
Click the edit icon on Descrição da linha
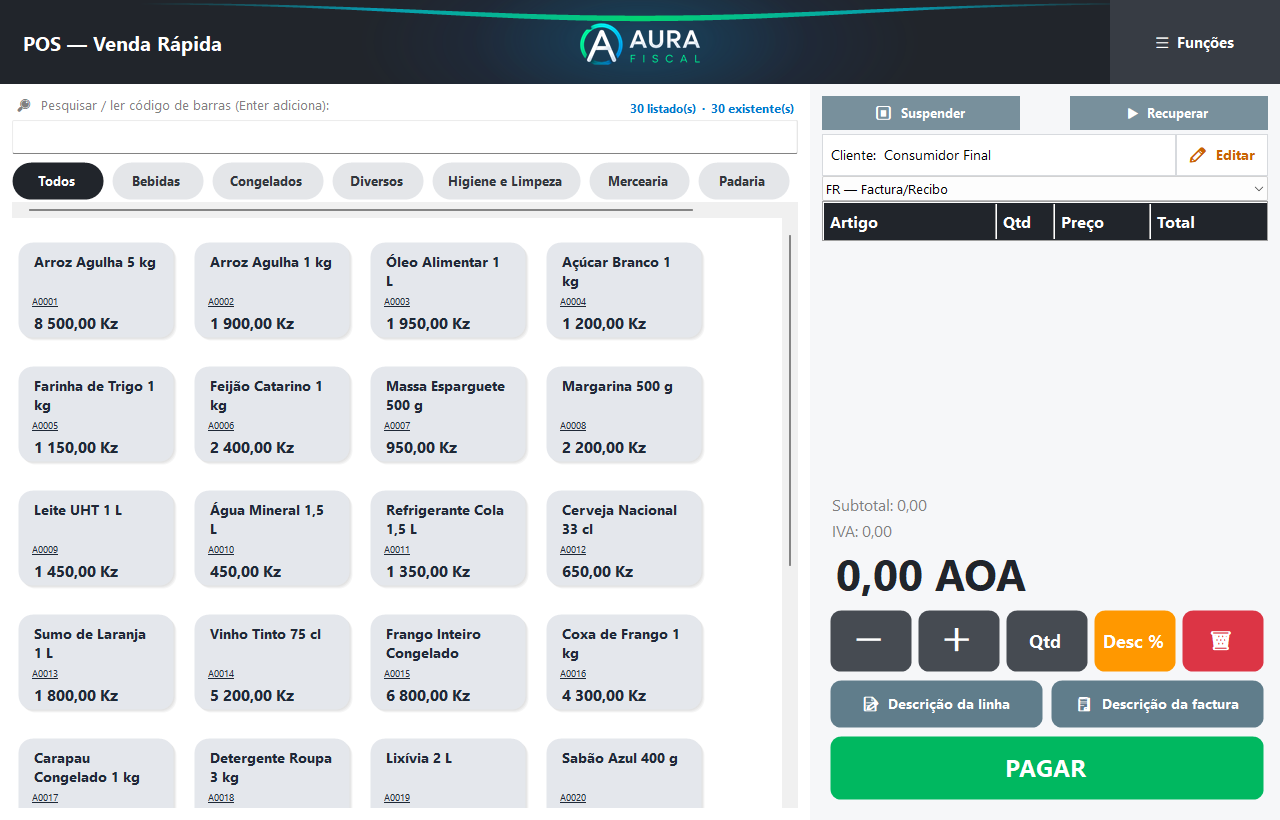[x=871, y=704]
